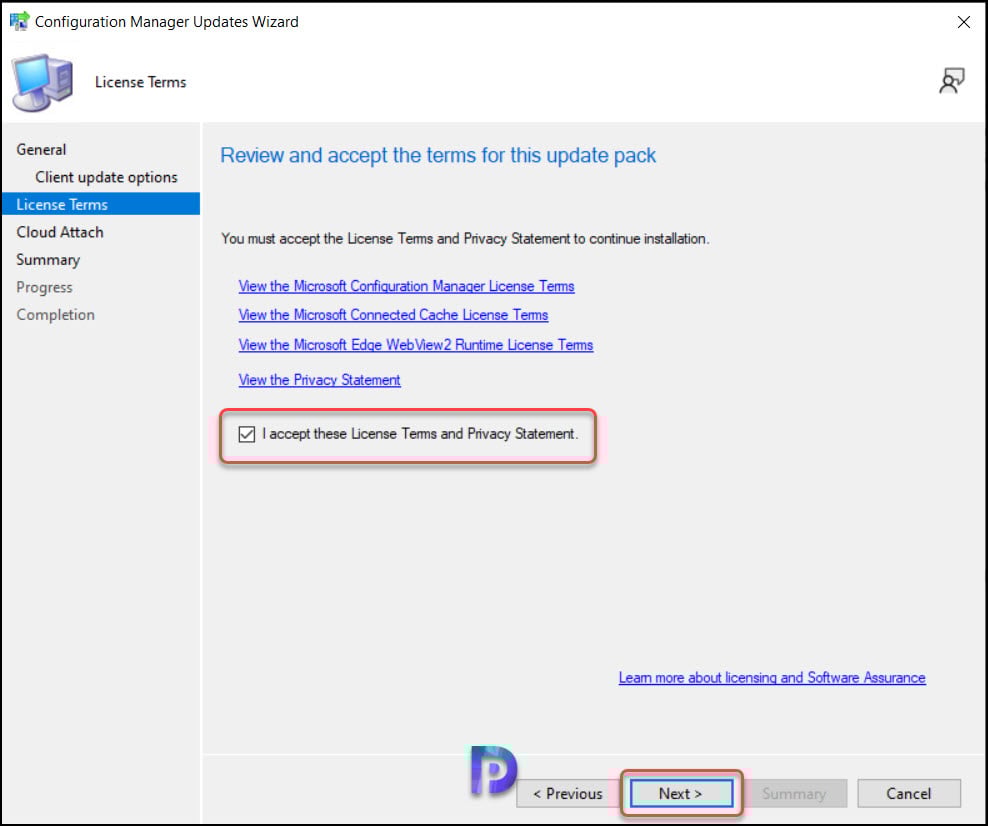
Task: View the Microsoft Configuration Manager License Terms
Action: pos(406,286)
